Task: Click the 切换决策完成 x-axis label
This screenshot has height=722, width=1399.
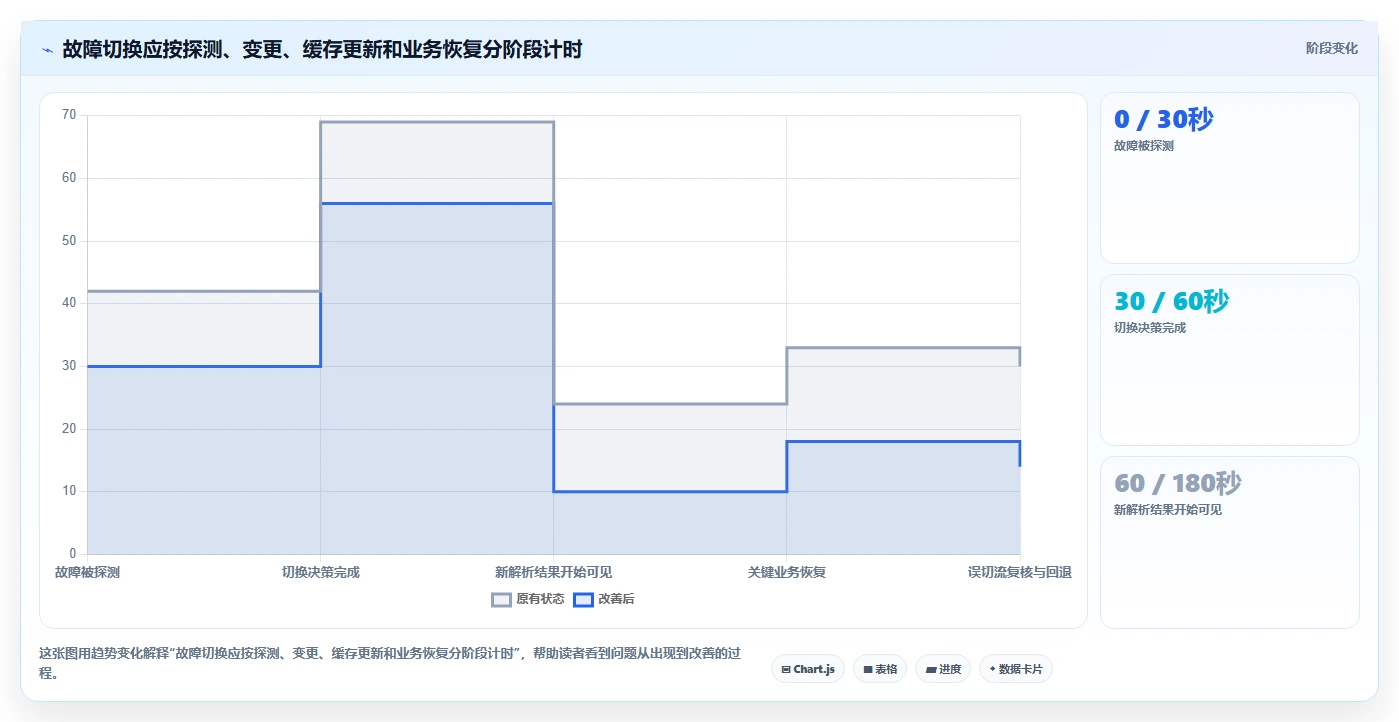Action: pyautogui.click(x=320, y=572)
